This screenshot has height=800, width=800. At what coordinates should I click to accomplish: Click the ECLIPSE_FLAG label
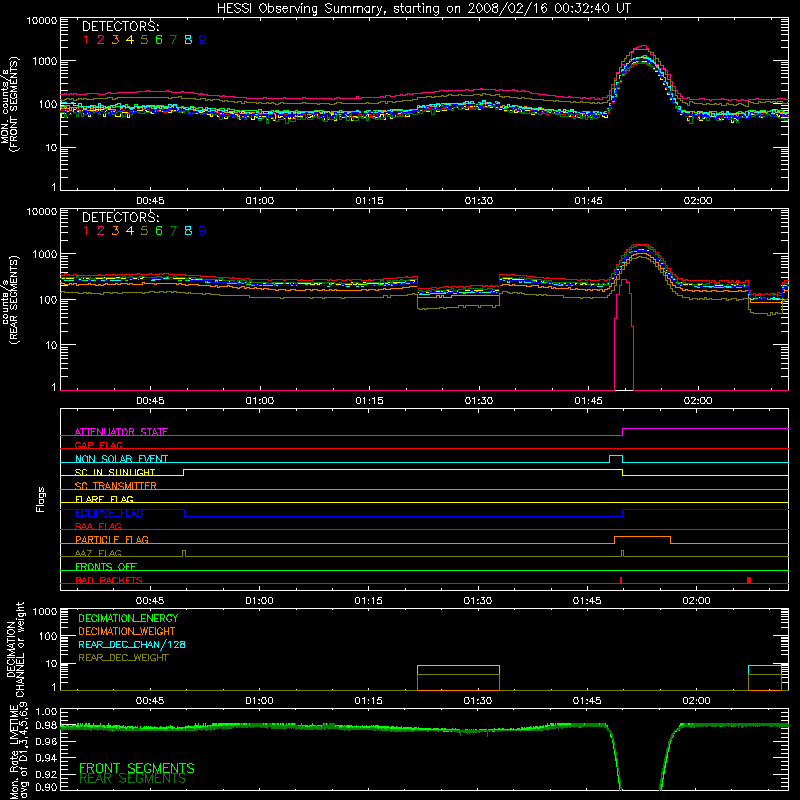coord(109,513)
